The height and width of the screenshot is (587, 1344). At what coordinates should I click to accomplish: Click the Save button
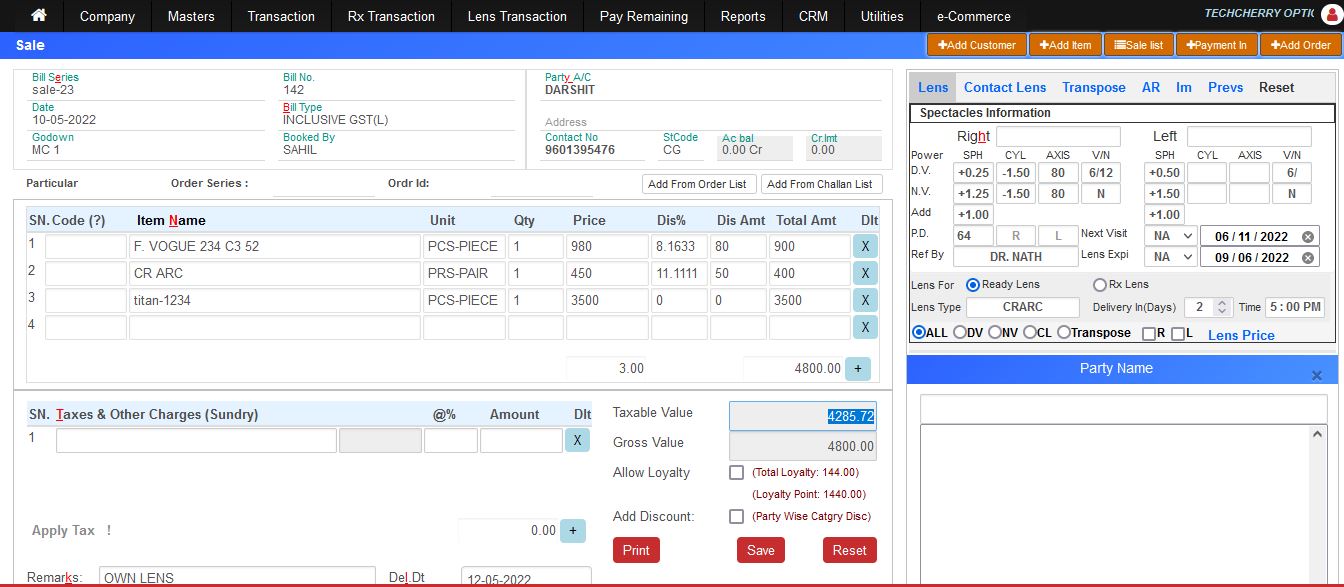click(x=760, y=549)
